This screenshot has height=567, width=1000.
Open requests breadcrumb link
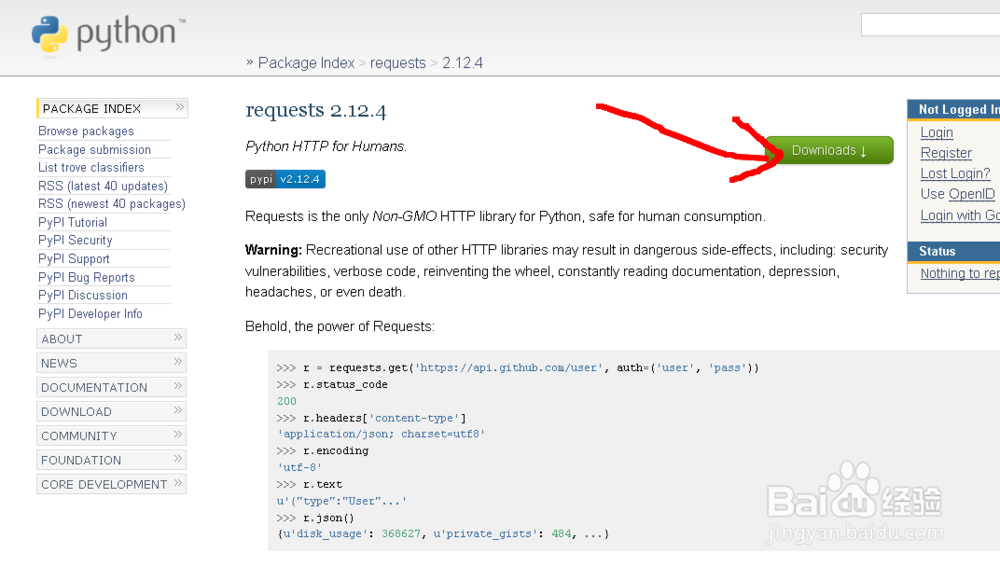pyautogui.click(x=397, y=63)
